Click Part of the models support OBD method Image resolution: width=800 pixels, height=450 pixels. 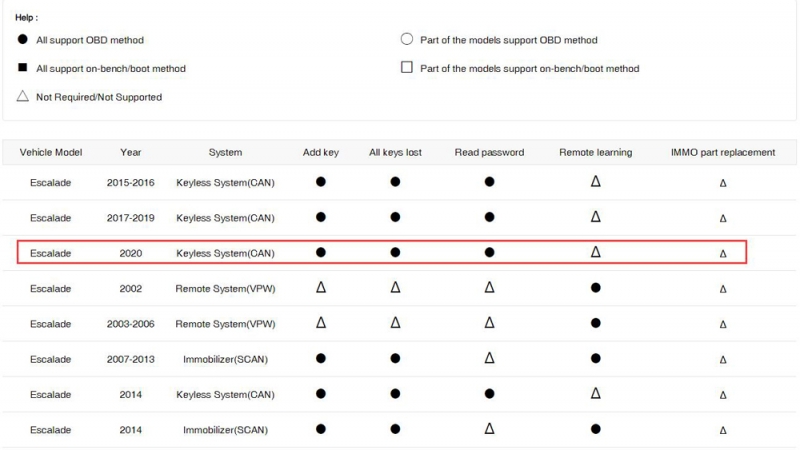[x=509, y=40]
